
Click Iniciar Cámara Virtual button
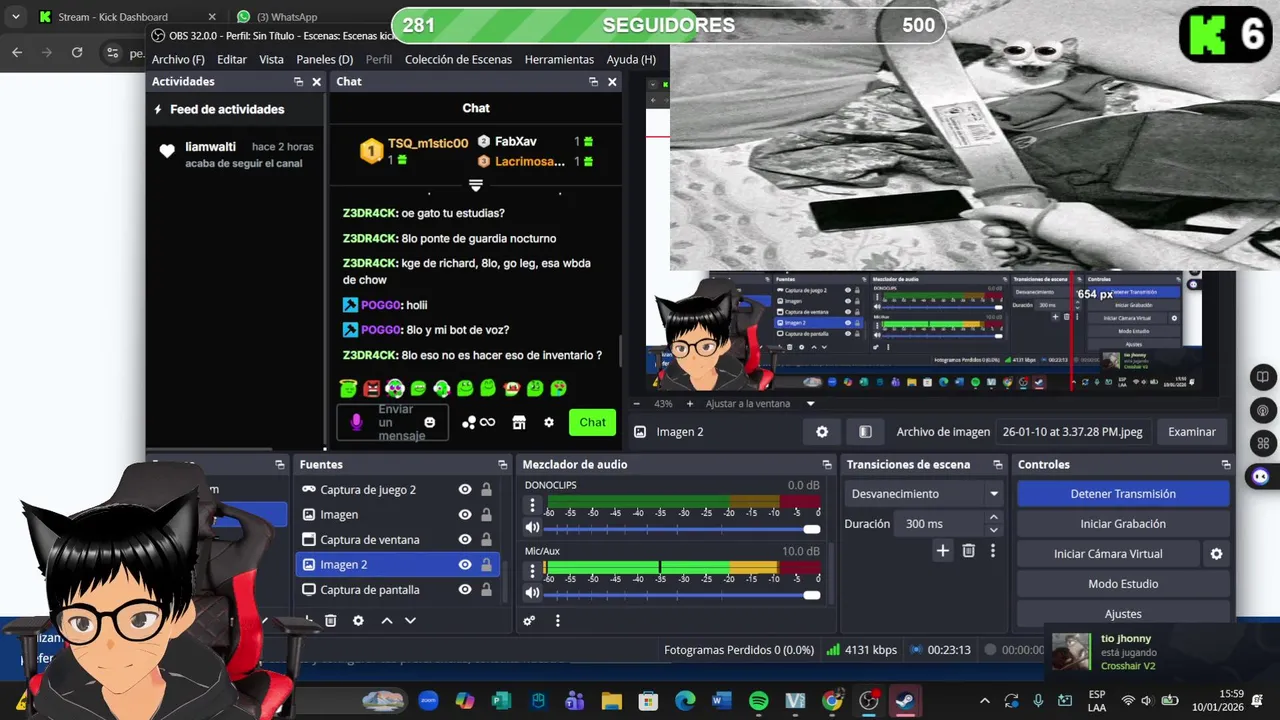point(1108,554)
